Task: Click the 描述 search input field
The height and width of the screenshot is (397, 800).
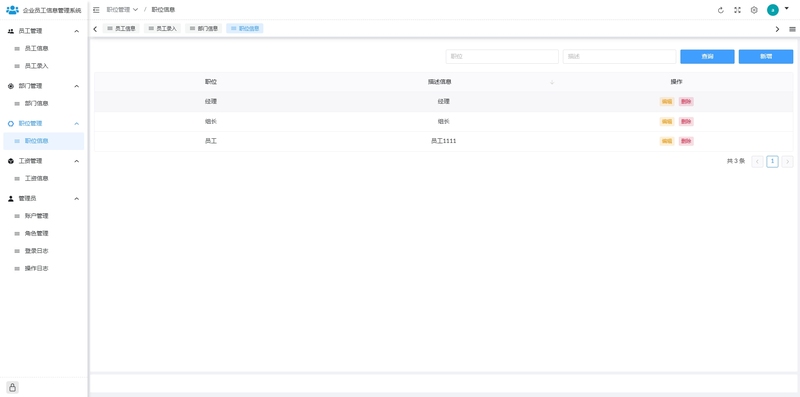Action: point(619,57)
